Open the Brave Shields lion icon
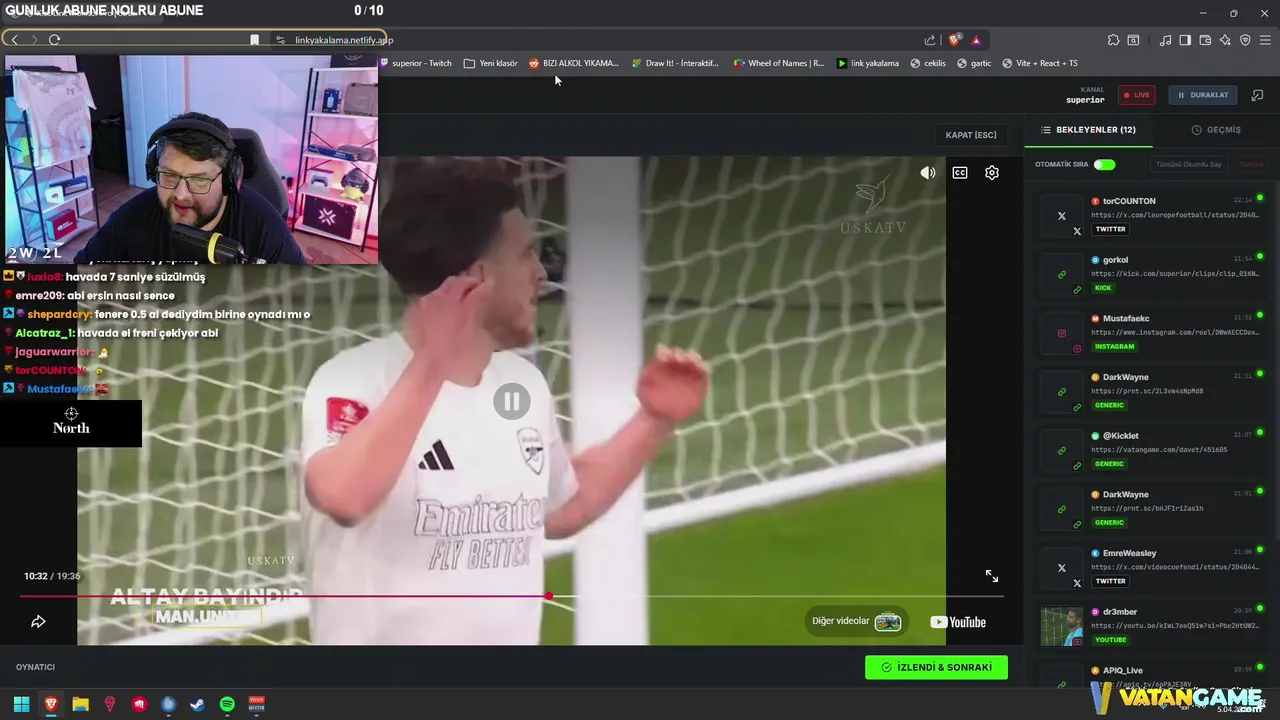This screenshot has width=1280, height=720. [955, 40]
